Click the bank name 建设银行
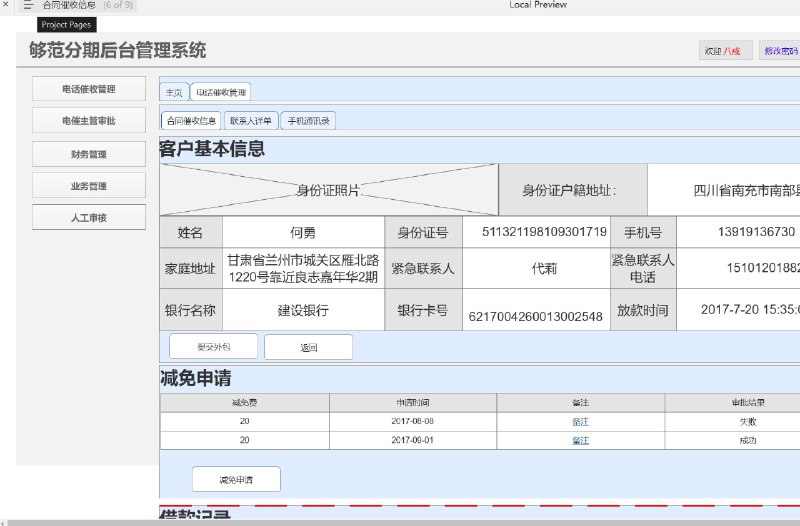800x526 pixels. pos(303,310)
